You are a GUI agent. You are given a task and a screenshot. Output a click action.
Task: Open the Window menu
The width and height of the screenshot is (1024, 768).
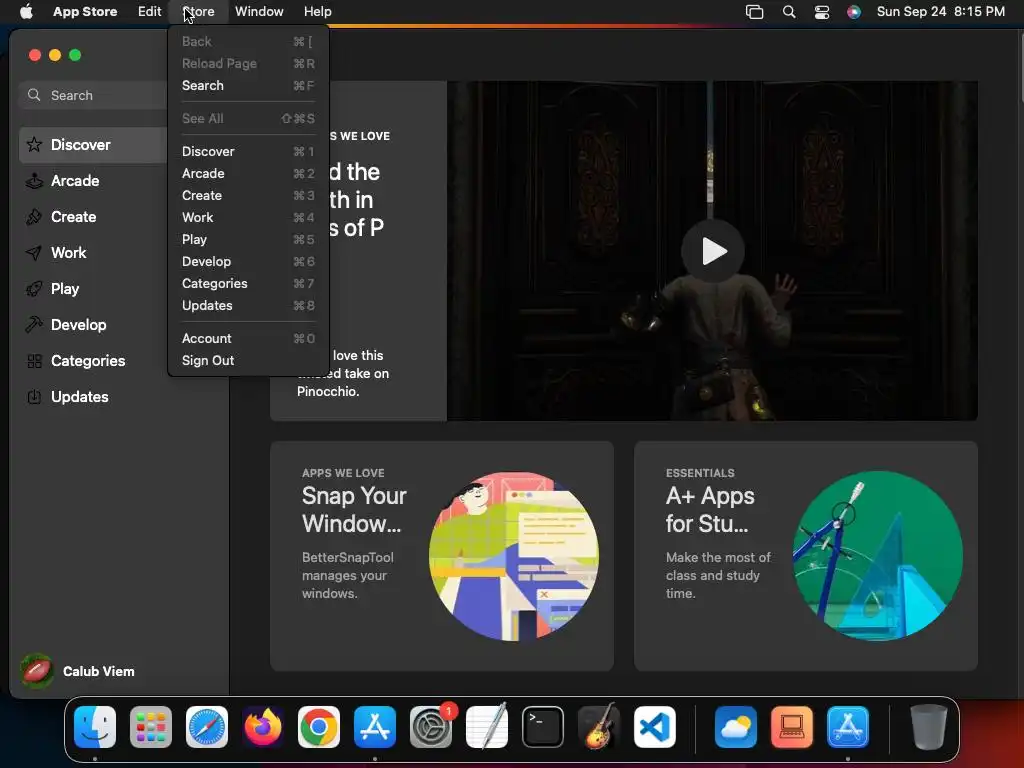coord(259,12)
